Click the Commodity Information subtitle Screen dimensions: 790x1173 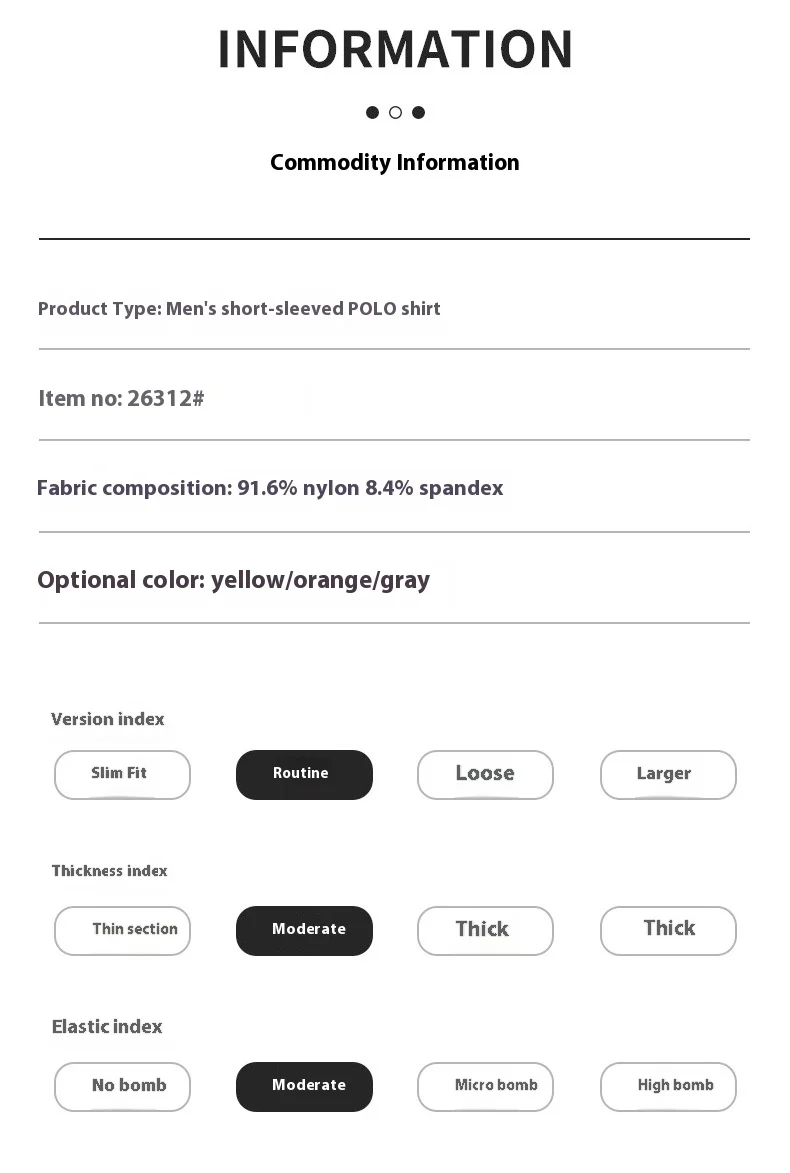[x=395, y=162]
